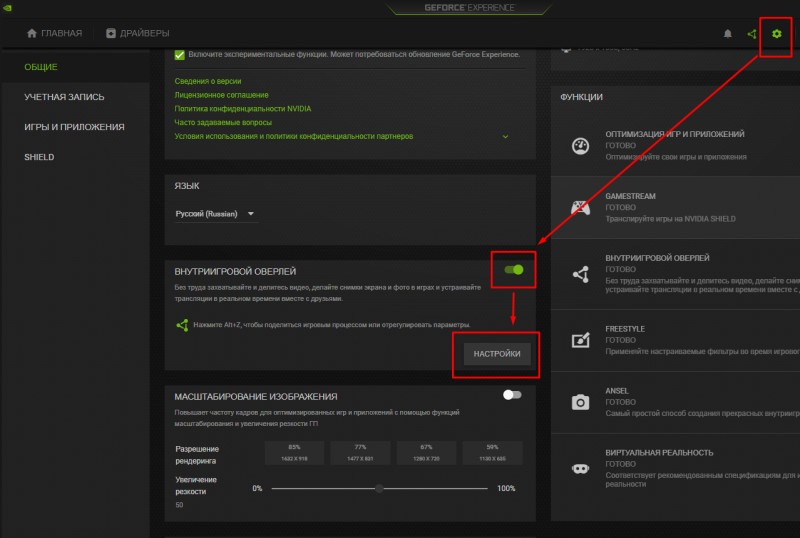Viewport: 800px width, 538px height.
Task: Click the virtual reality headset icon
Action: pyautogui.click(x=580, y=468)
